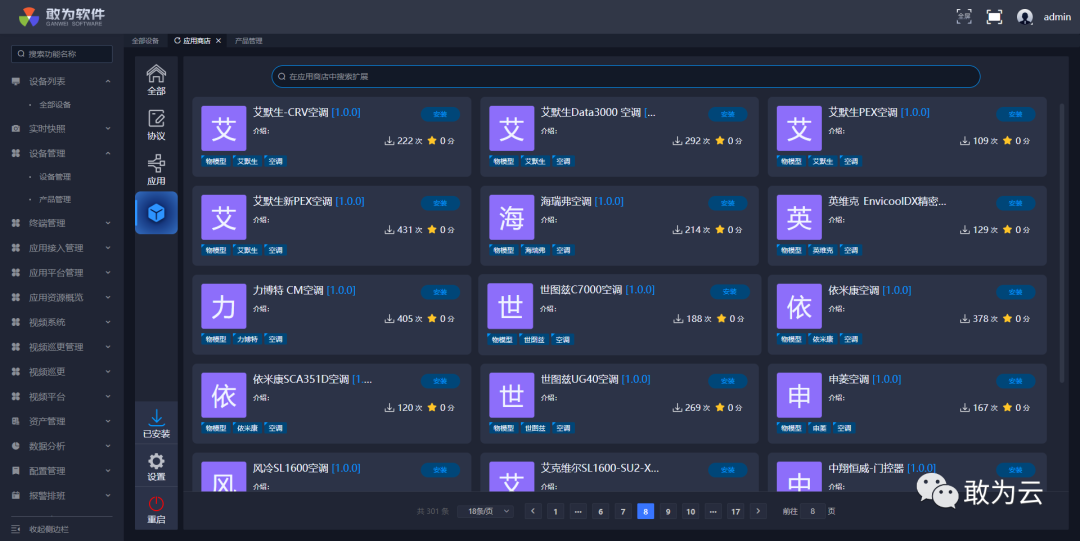Click the admin user avatar
The width and height of the screenshot is (1080, 541).
click(x=1025, y=17)
